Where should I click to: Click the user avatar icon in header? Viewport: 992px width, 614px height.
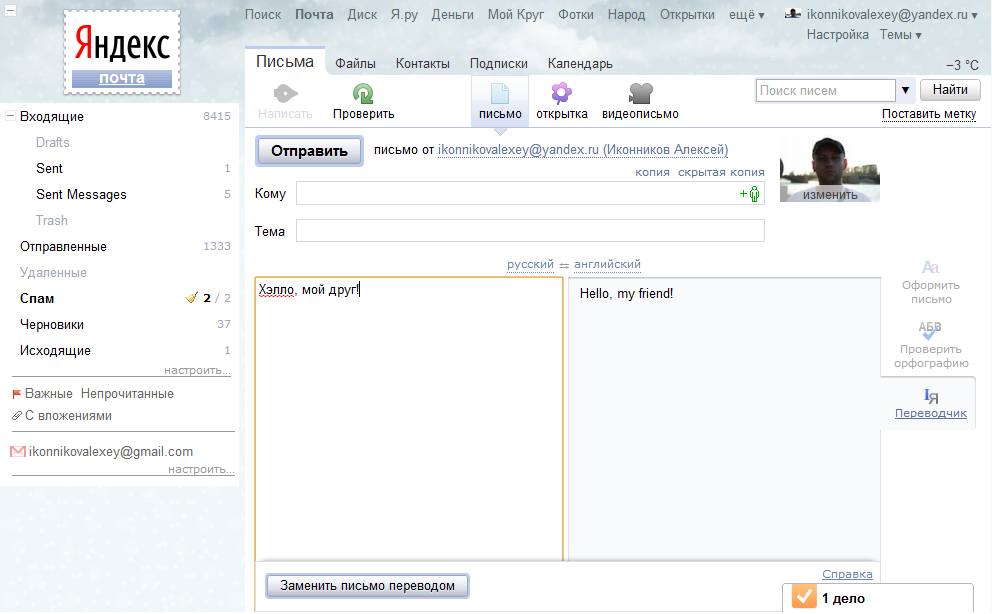pos(793,13)
